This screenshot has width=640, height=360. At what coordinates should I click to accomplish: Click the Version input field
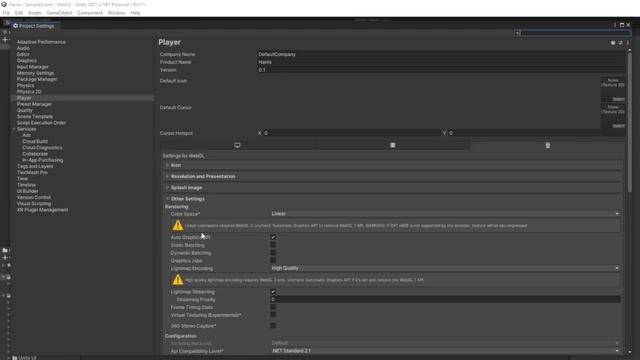(x=440, y=70)
